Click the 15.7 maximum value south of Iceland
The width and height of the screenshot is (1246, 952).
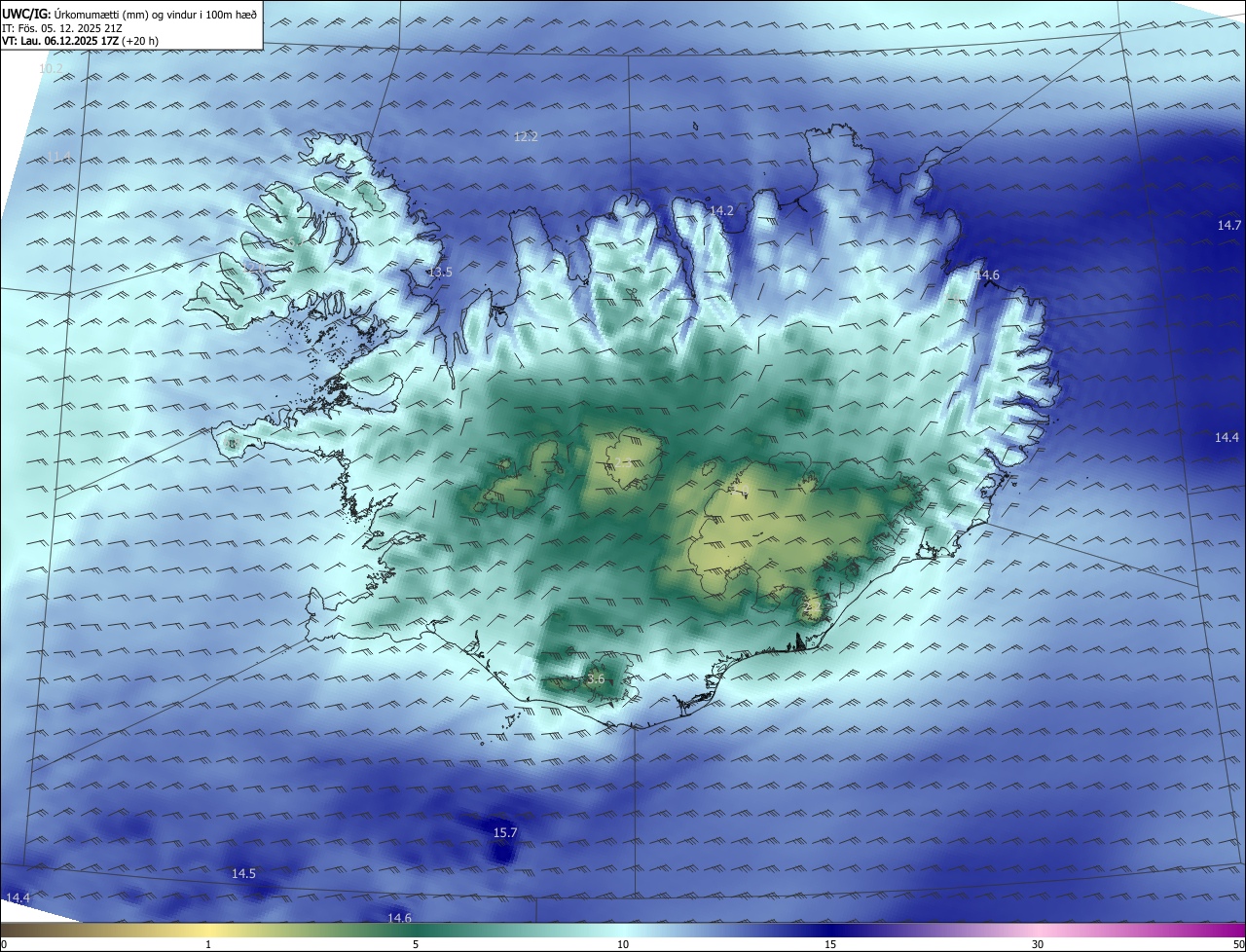tap(505, 832)
